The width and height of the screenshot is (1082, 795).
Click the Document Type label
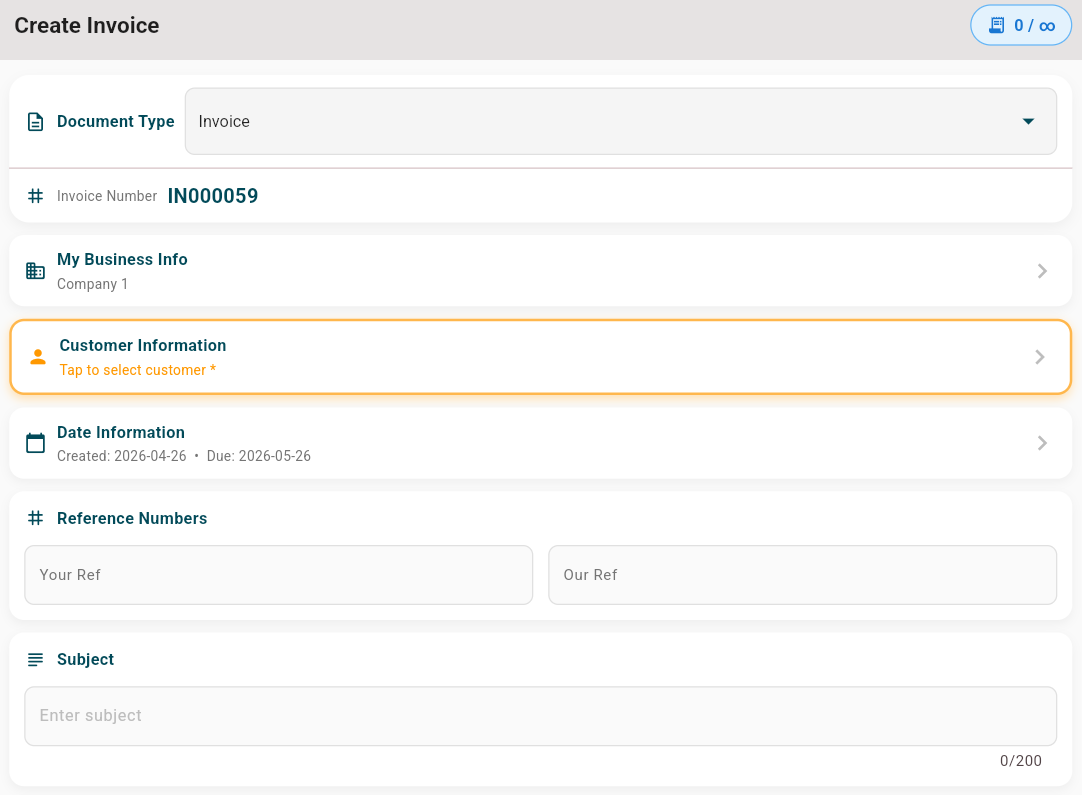point(115,121)
